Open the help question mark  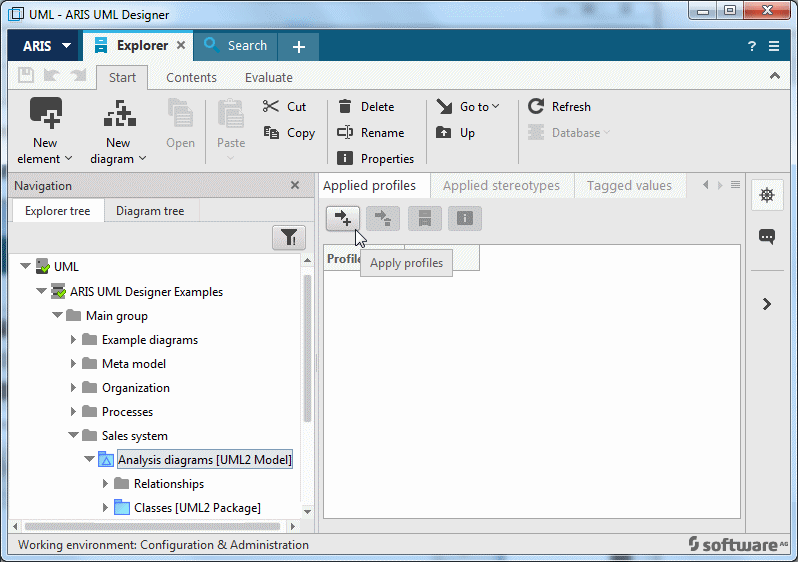(752, 46)
